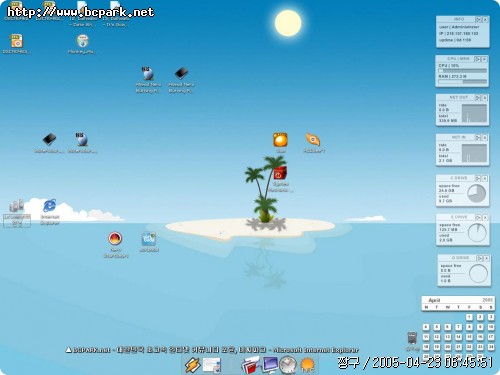Click the IP address line in INFO

(458, 33)
